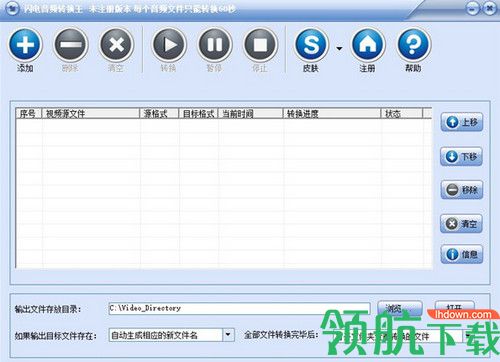500x362 pixels.
Task: Click the 状态 column header
Action: coord(402,114)
